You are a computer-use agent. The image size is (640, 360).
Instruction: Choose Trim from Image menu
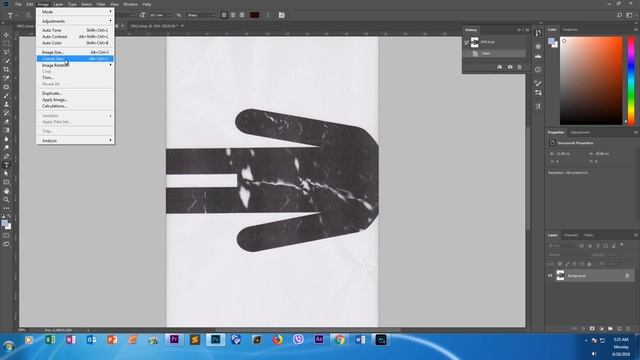[75, 78]
